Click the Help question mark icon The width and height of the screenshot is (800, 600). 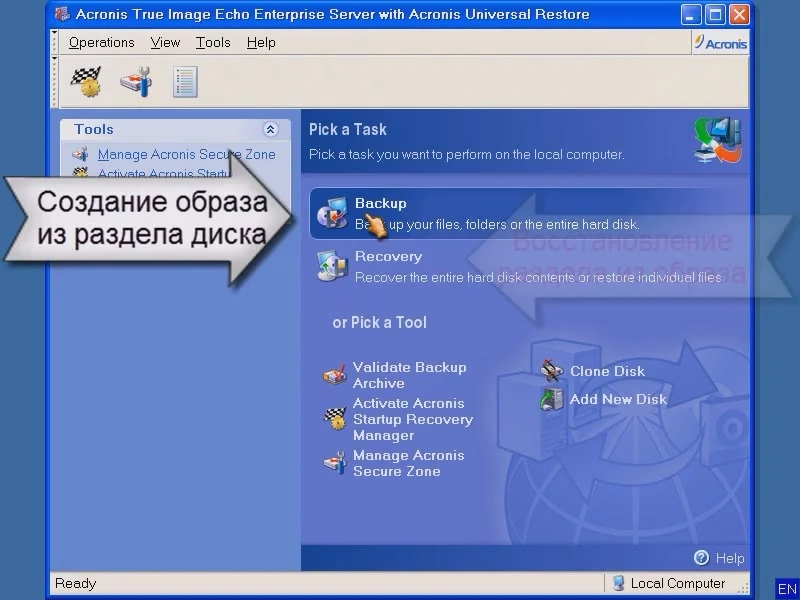pos(702,558)
